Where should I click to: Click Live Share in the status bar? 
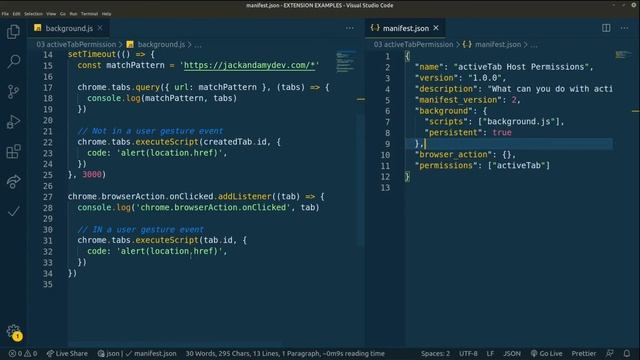(x=67, y=353)
